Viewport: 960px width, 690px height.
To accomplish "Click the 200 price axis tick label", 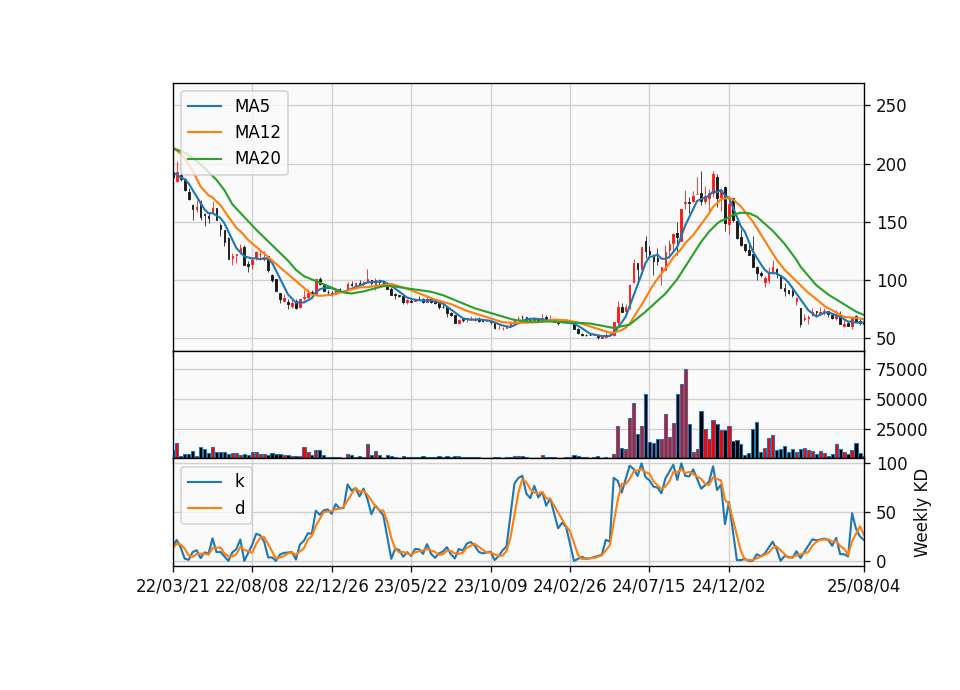I will click(891, 165).
